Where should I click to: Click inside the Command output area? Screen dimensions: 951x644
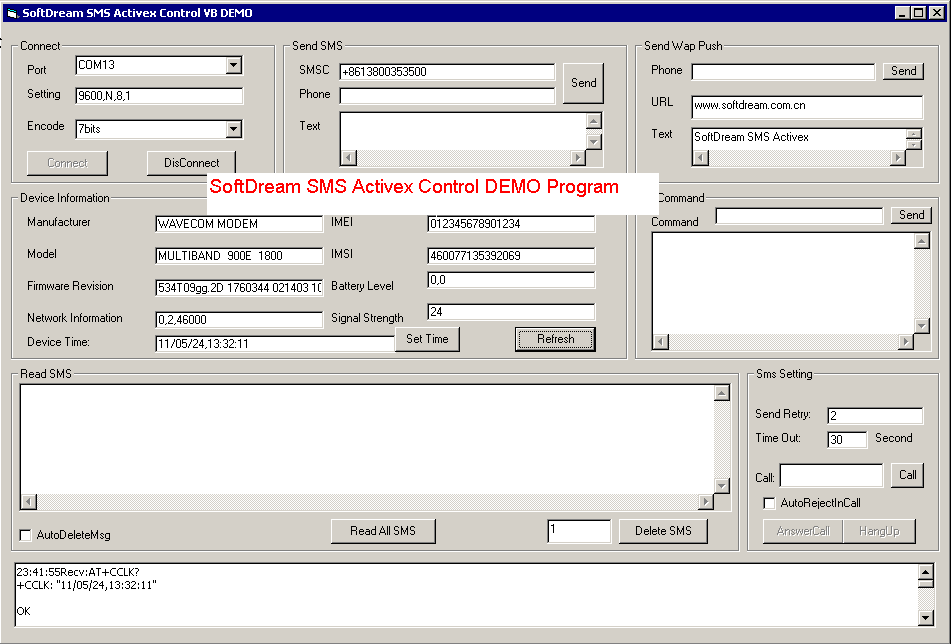coord(783,283)
